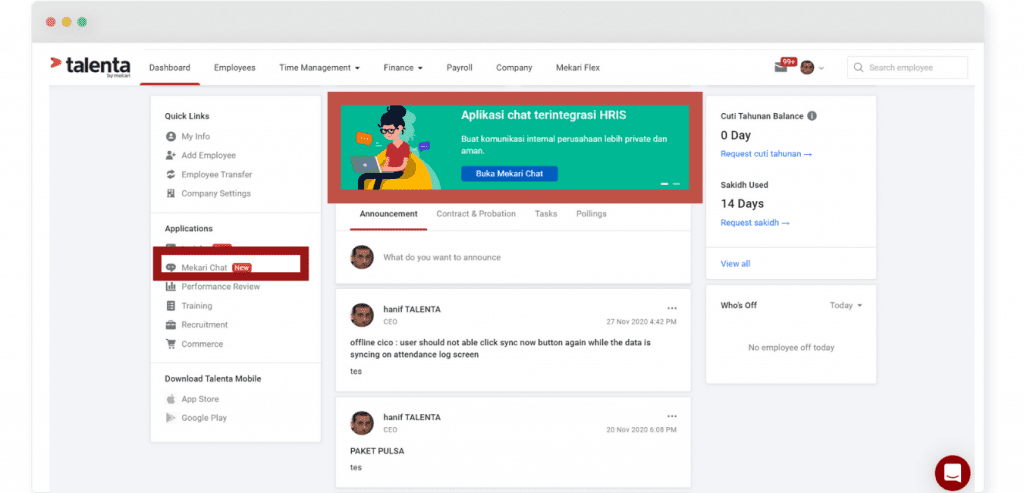Select the first banner carousel indicator

(665, 184)
